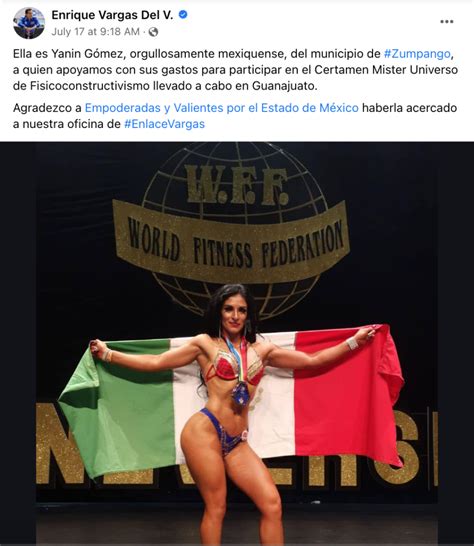Open the Enrique Vargas Del V. profile name
The image size is (474, 546).
[x=112, y=15]
